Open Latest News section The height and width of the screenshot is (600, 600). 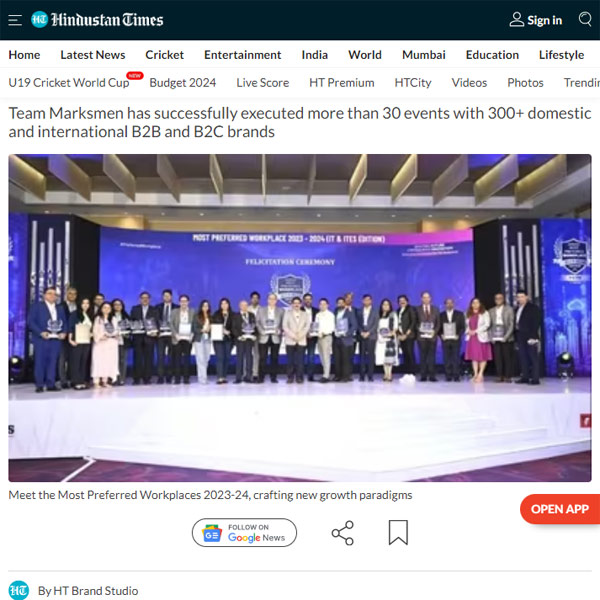[x=93, y=55]
